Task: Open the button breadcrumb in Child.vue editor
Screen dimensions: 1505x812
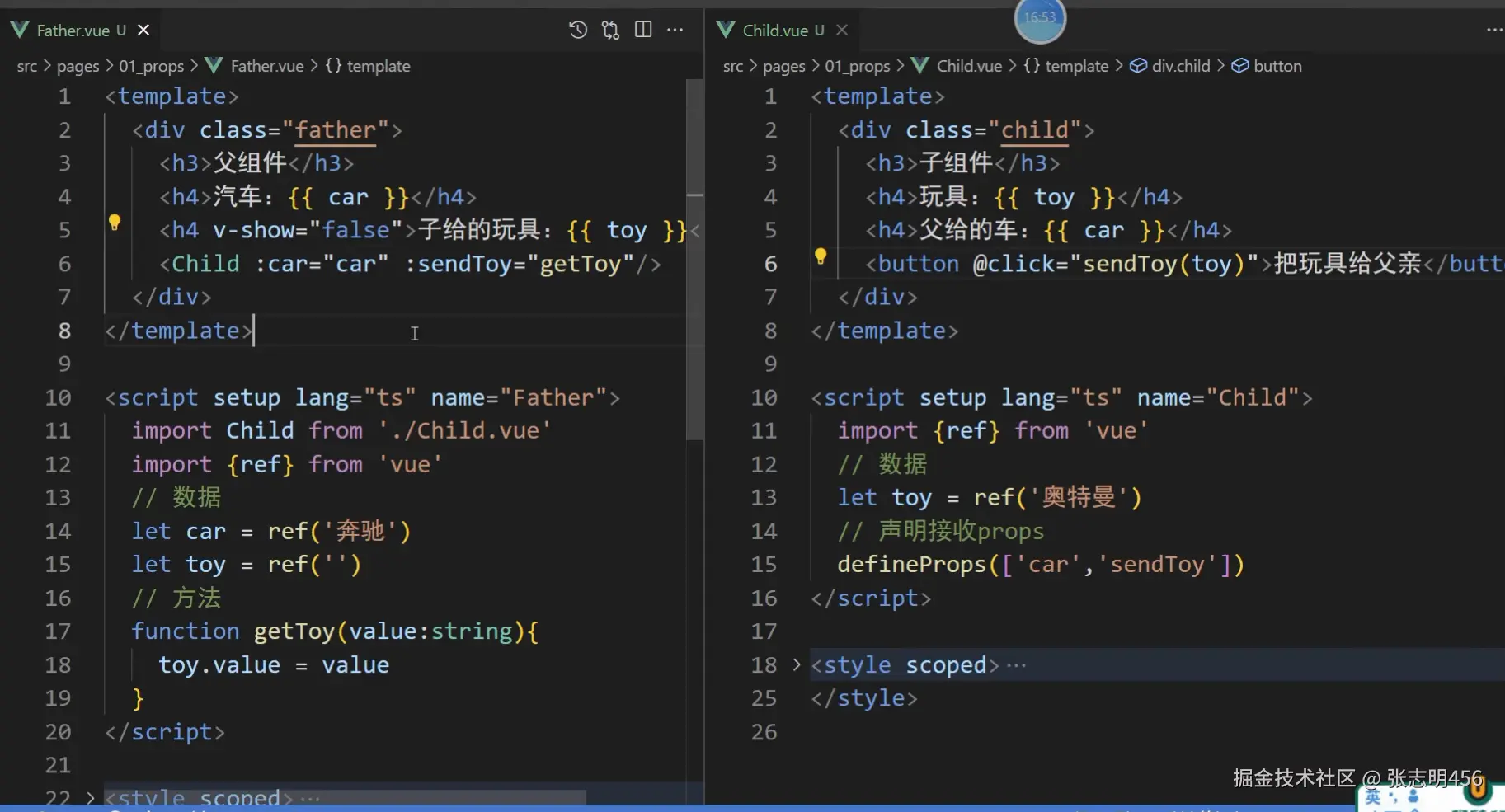Action: 1267,66
